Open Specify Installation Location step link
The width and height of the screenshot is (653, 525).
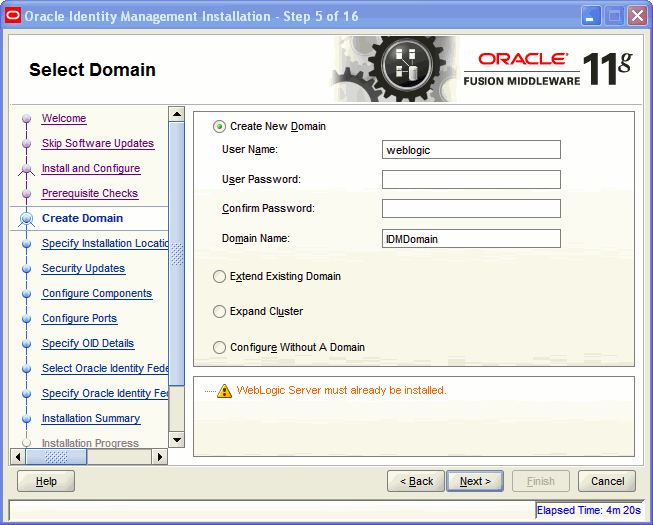105,243
